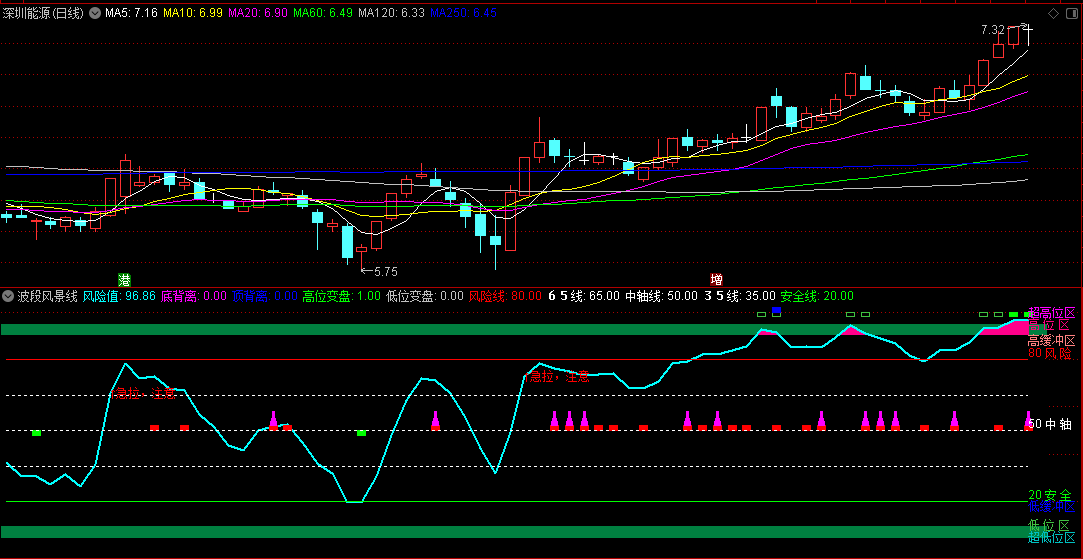
Task: Click the 安全线 20.00 green label
Action: pyautogui.click(x=817, y=296)
